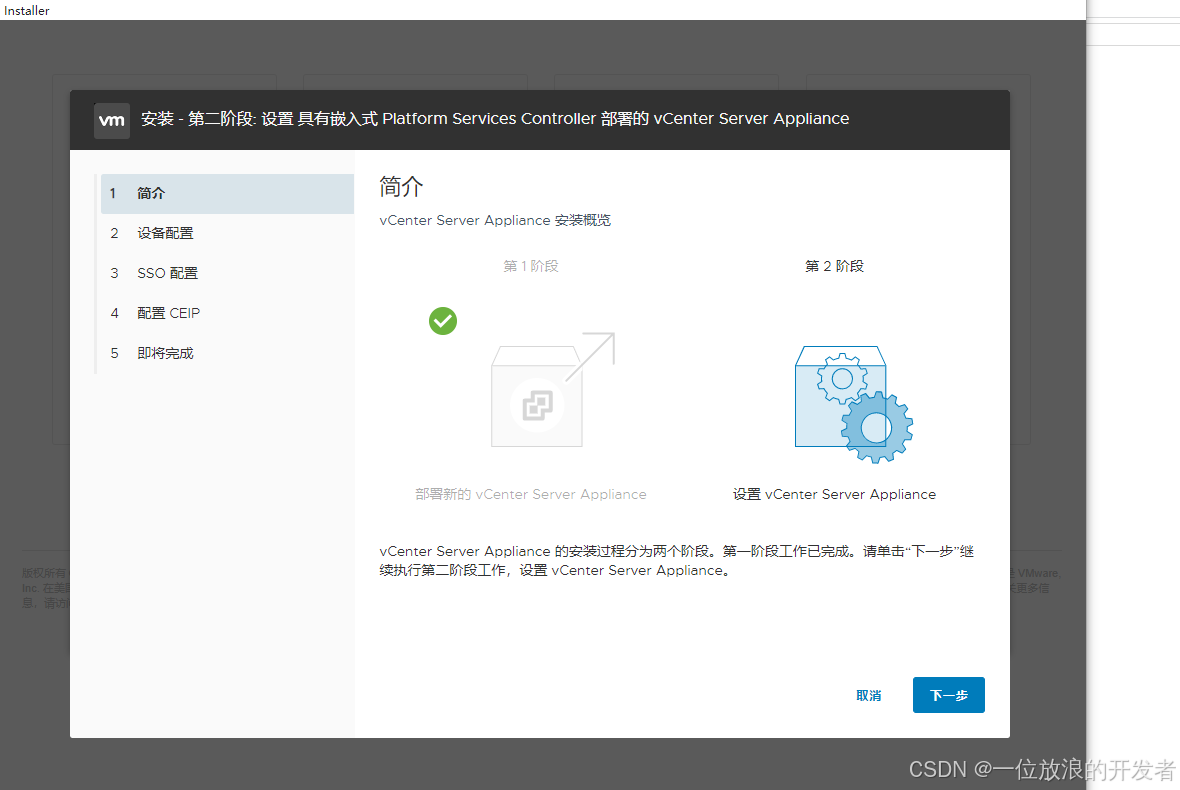
Task: Click the 部署新的 vCenter Server Appliance caption
Action: click(531, 494)
